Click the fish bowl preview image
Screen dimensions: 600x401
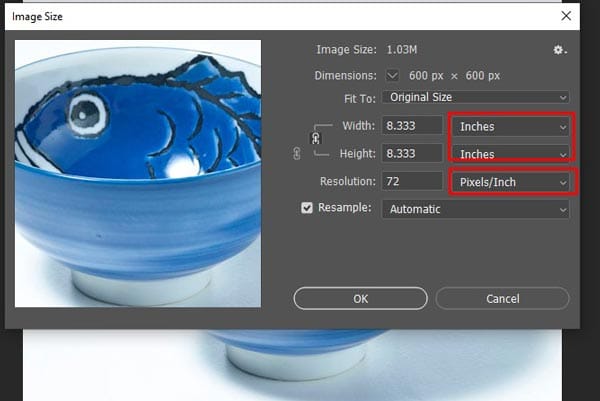point(138,173)
